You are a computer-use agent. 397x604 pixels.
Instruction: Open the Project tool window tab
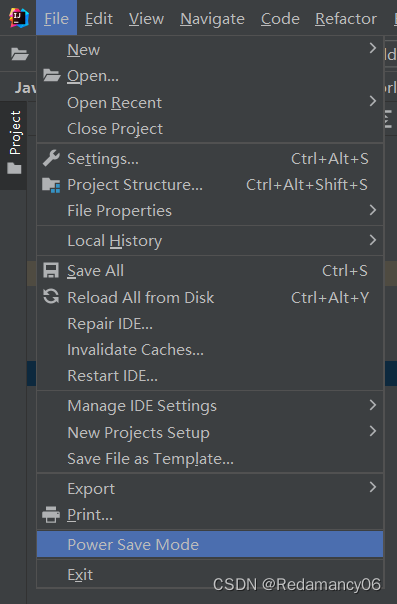(x=15, y=143)
